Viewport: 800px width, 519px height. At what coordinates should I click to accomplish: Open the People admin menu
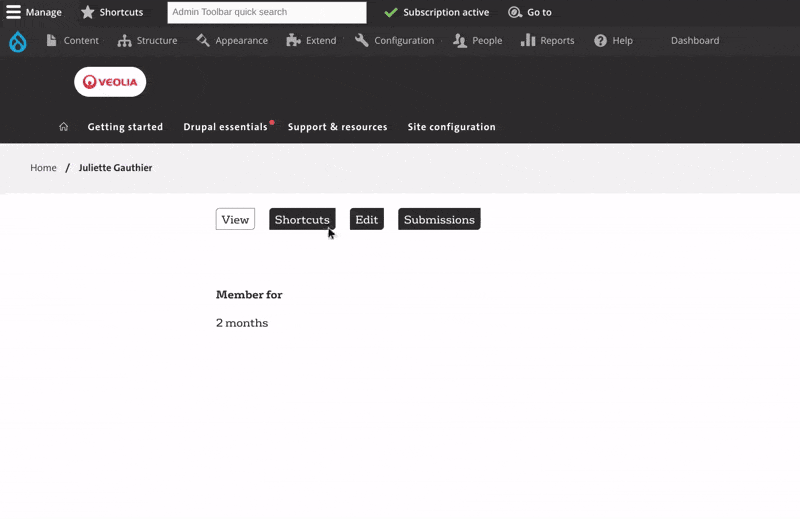pyautogui.click(x=477, y=41)
